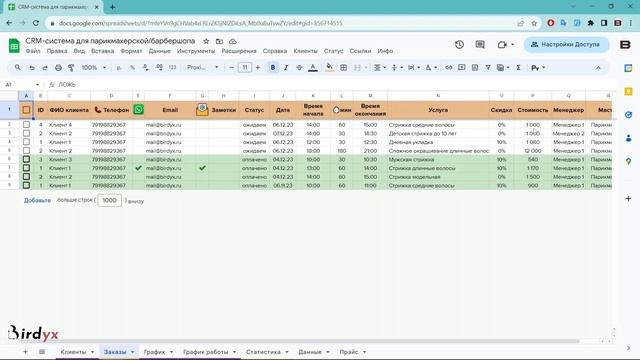Switch to the График работы sheet tab

point(205,352)
